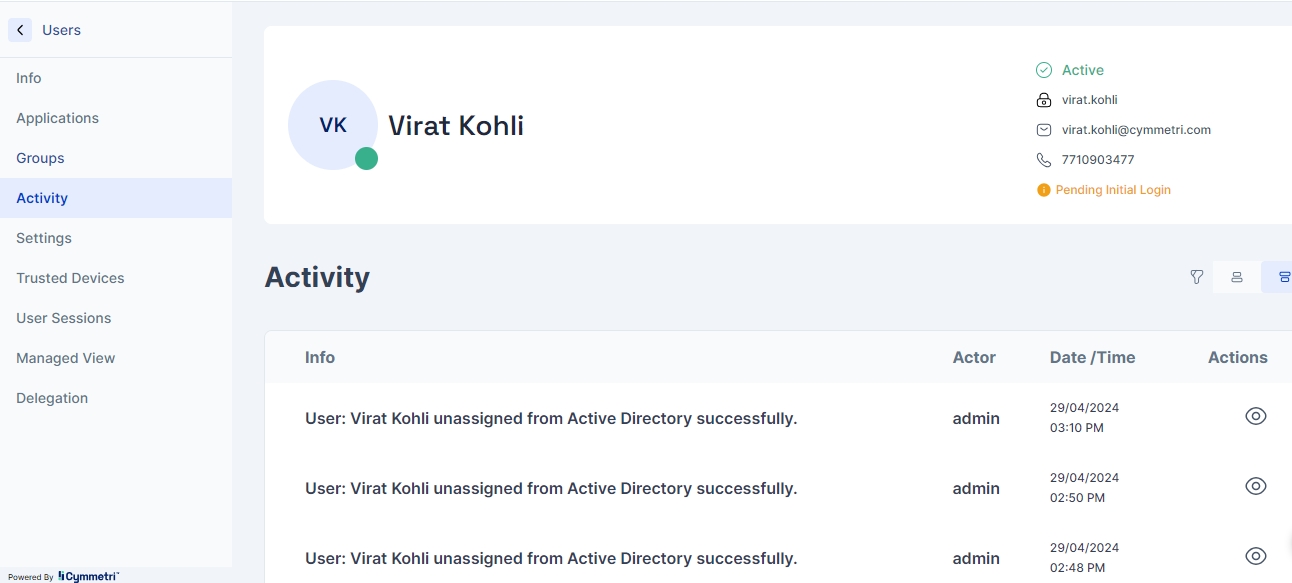The image size is (1292, 583).
Task: View details of the 02:50 PM activity
Action: click(1256, 486)
